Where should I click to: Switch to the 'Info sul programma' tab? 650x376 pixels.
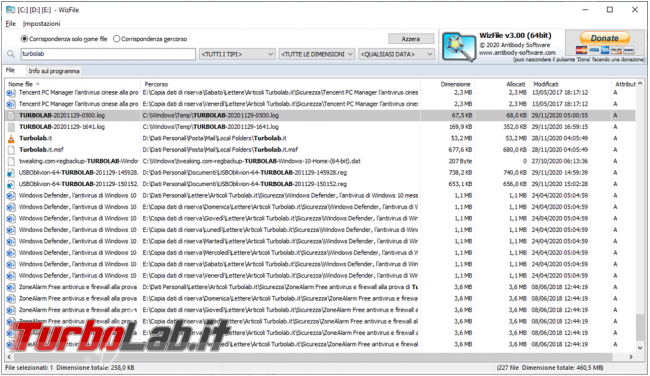[54, 71]
